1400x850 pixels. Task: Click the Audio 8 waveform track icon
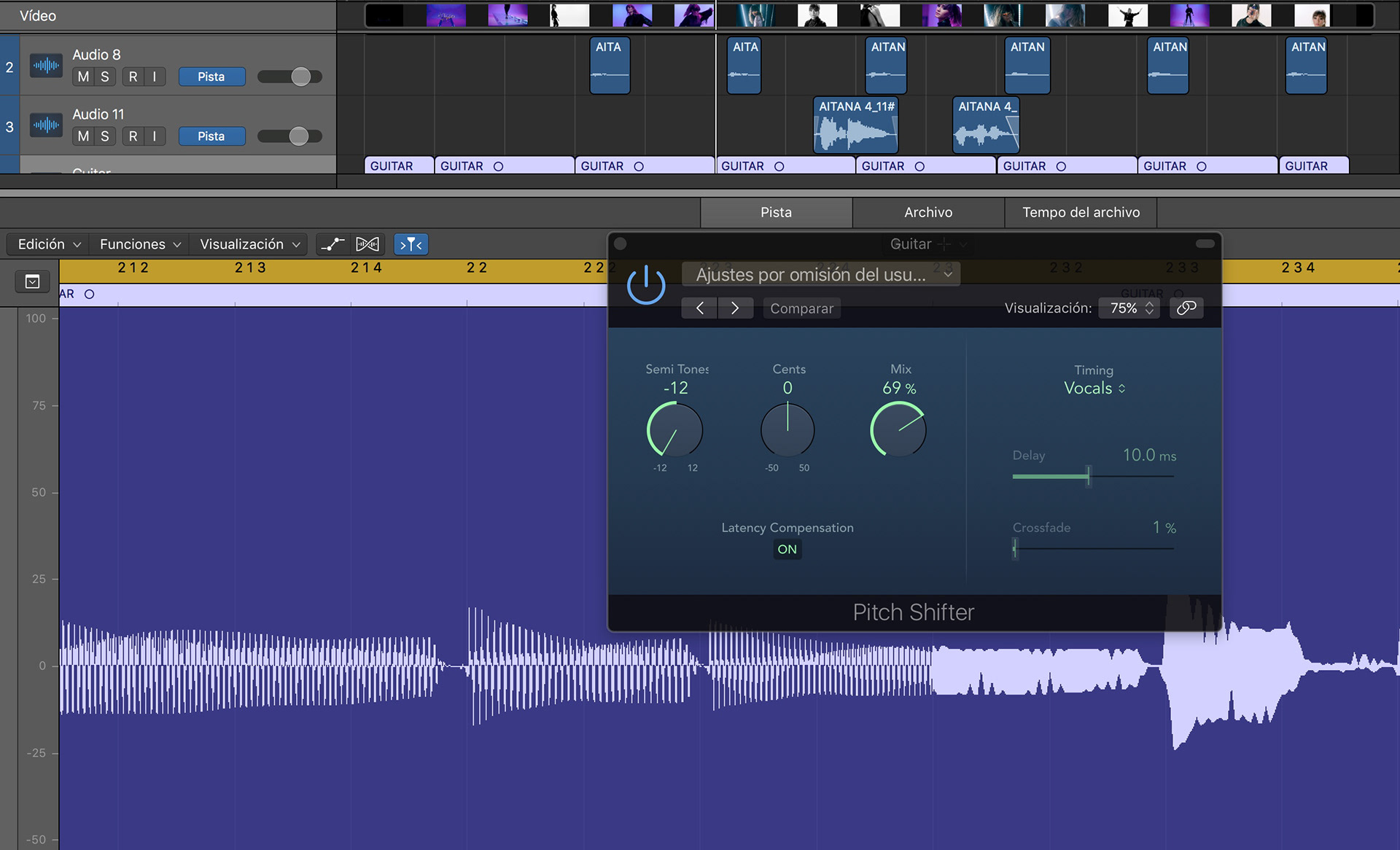(x=46, y=66)
